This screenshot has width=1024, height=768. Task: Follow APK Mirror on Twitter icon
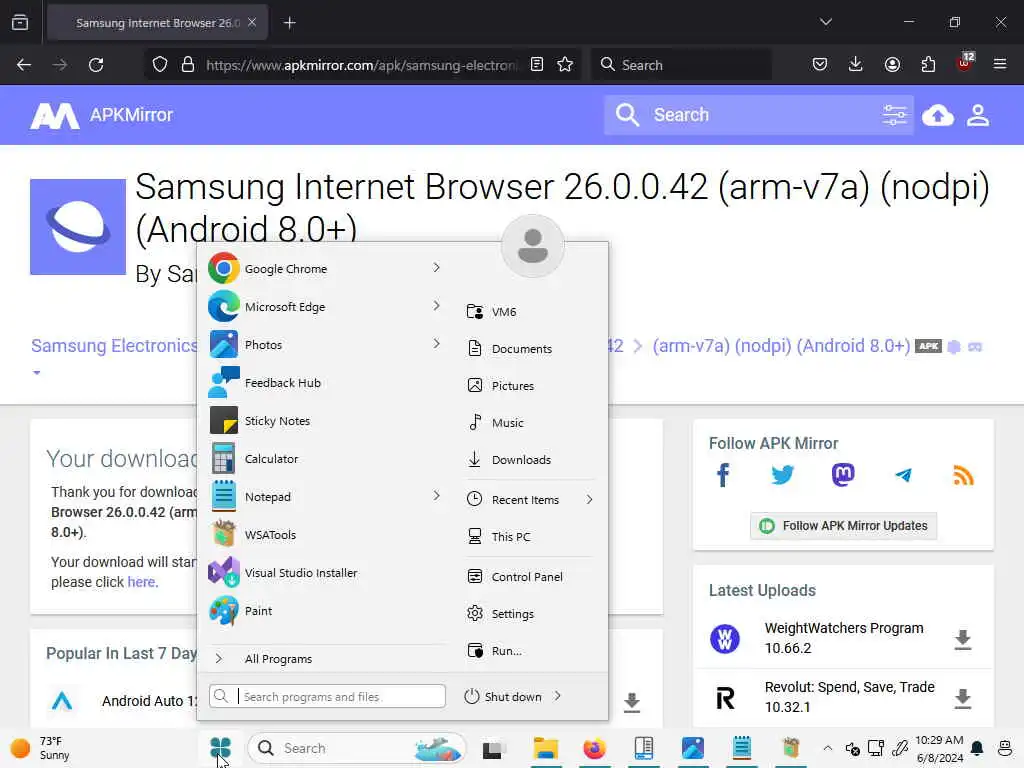[782, 475]
